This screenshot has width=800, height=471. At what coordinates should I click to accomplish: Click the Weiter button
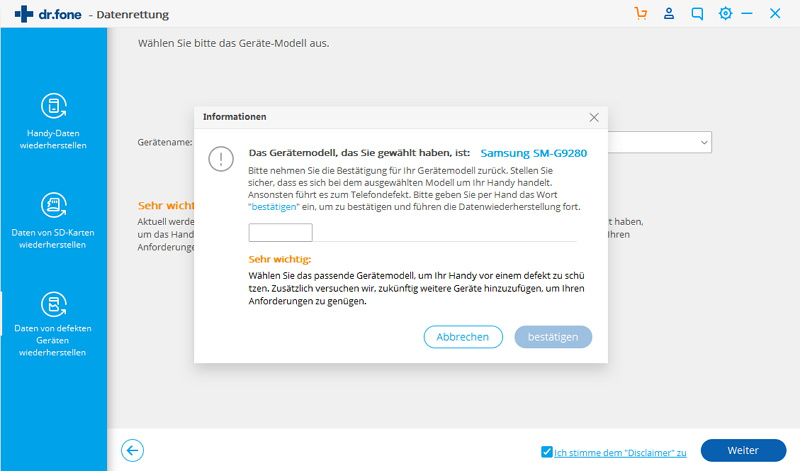tap(743, 450)
